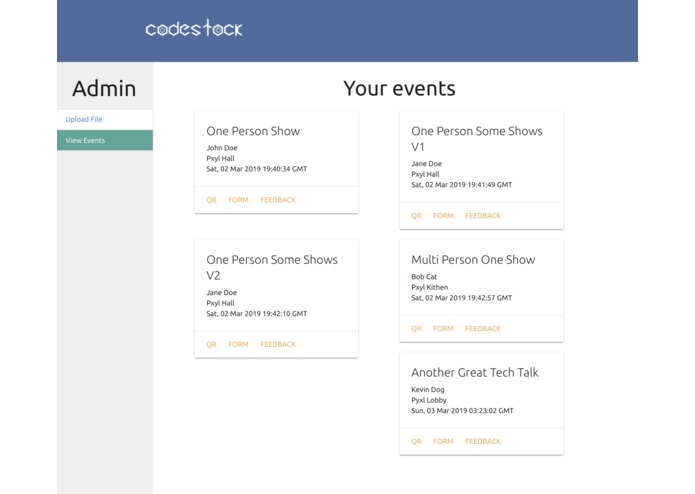Click the Multi Person One Show title
The image size is (695, 494).
473,260
